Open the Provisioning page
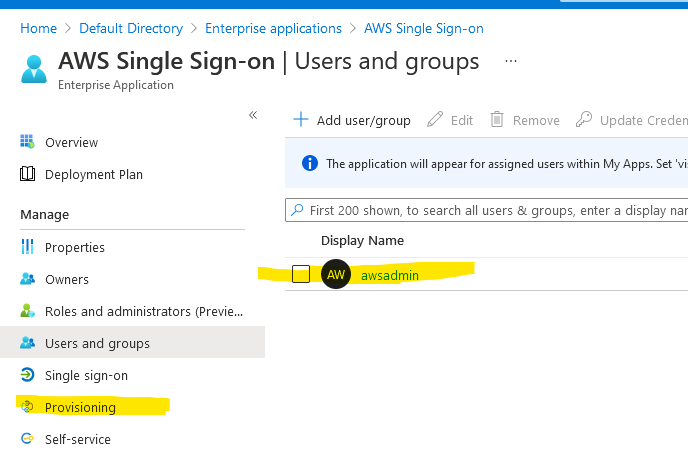688x450 pixels. click(80, 407)
